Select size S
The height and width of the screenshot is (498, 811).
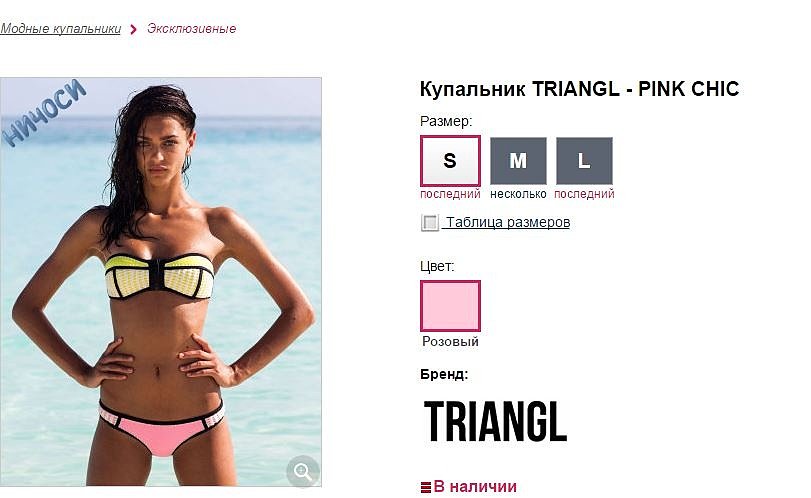(x=450, y=161)
